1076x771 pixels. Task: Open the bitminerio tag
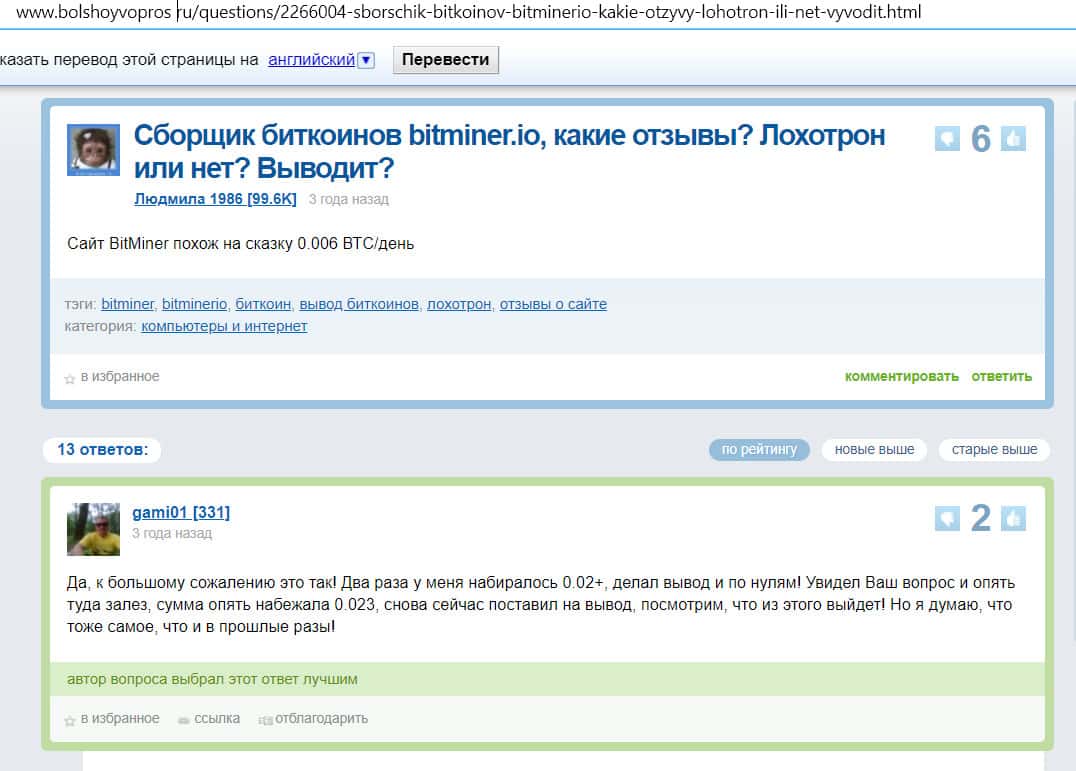pyautogui.click(x=194, y=304)
